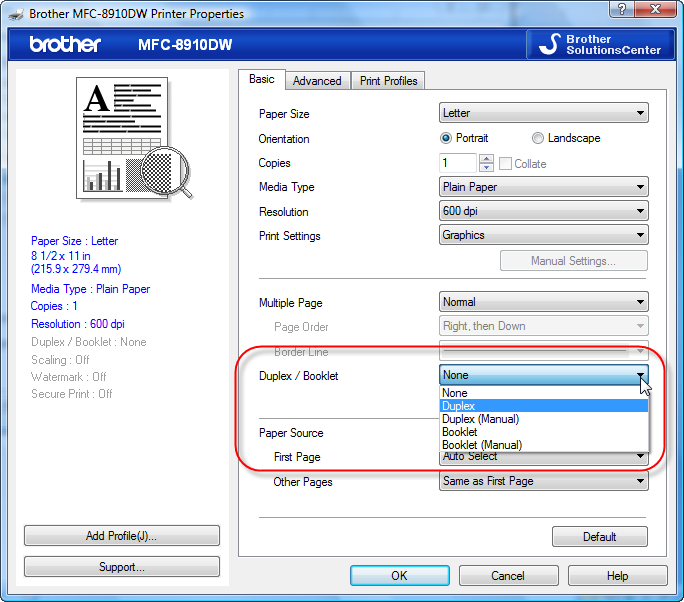Open the Print Settings dropdown
684x602 pixels.
click(544, 235)
